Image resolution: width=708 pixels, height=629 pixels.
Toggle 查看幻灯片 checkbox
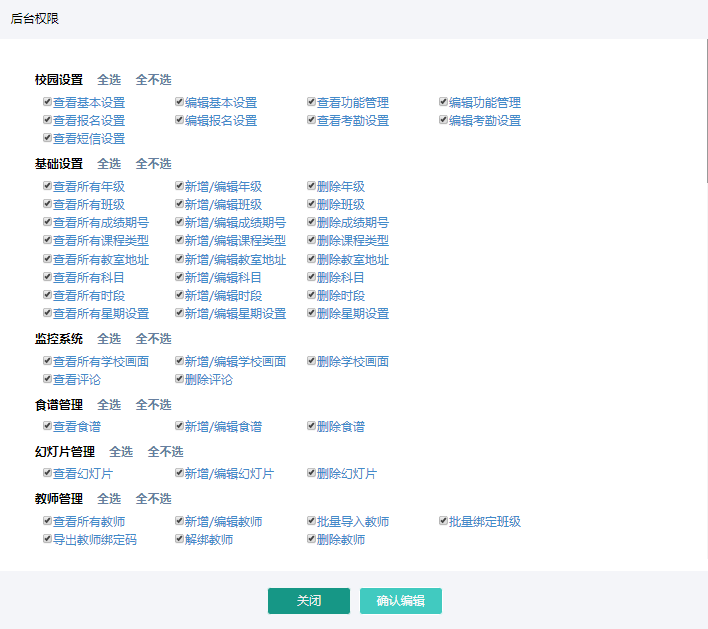47,473
